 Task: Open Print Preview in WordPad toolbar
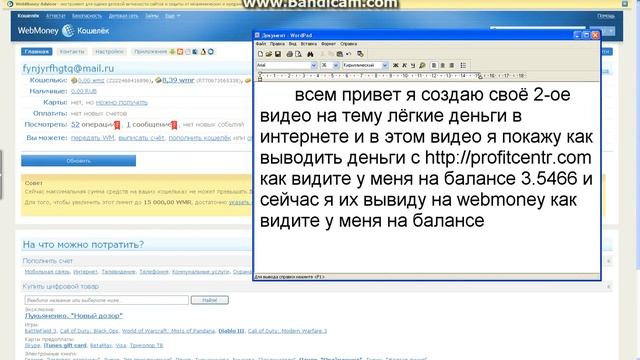[x=298, y=54]
